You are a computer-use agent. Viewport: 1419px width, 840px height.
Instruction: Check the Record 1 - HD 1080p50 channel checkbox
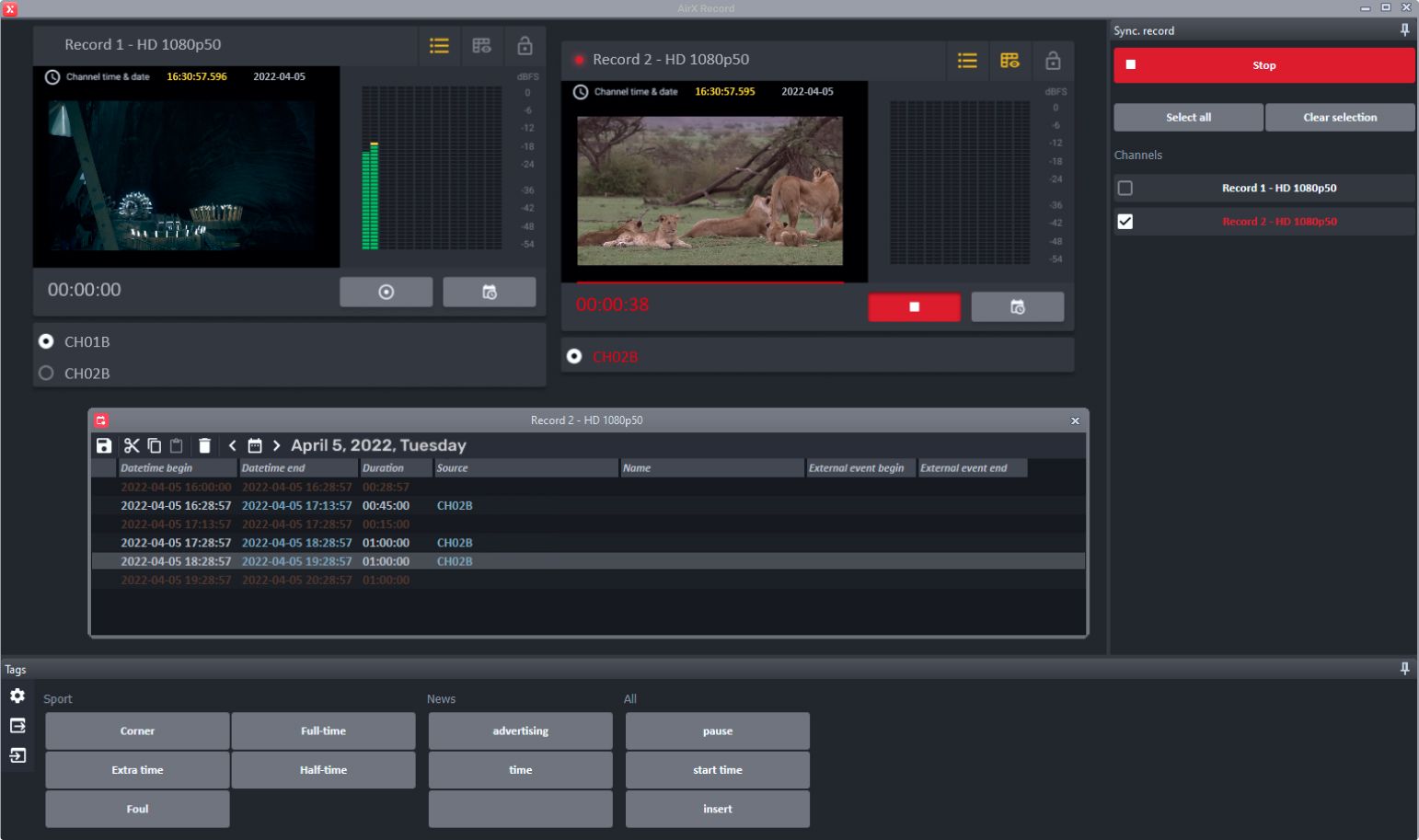click(1125, 188)
